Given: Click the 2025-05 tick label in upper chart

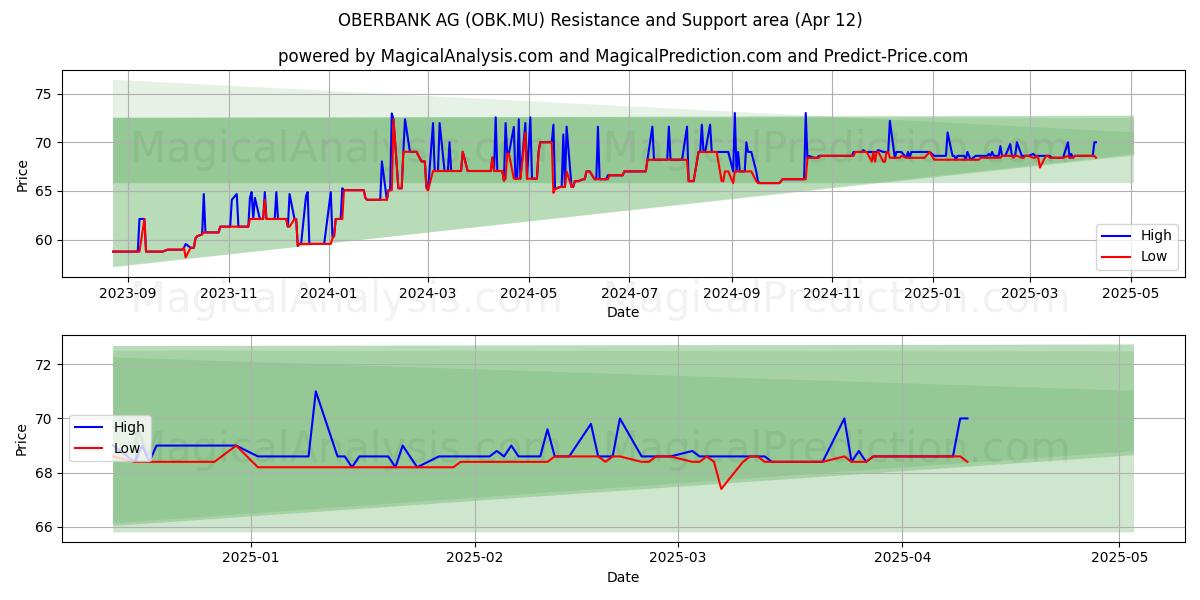Looking at the screenshot, I should [1131, 293].
